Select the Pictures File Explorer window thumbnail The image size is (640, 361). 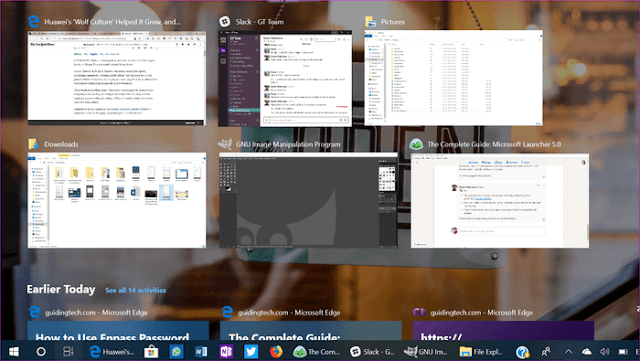pos(453,78)
